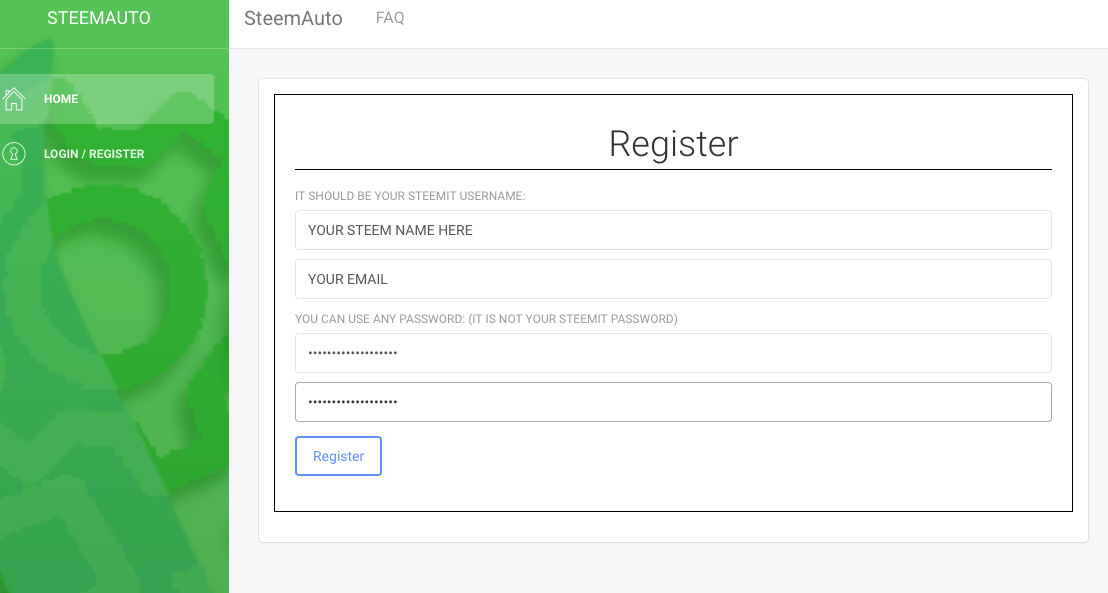1108x593 pixels.
Task: Click the IT SHOULD BE YOUR STEEMIT USERNAME label
Action: pos(410,196)
